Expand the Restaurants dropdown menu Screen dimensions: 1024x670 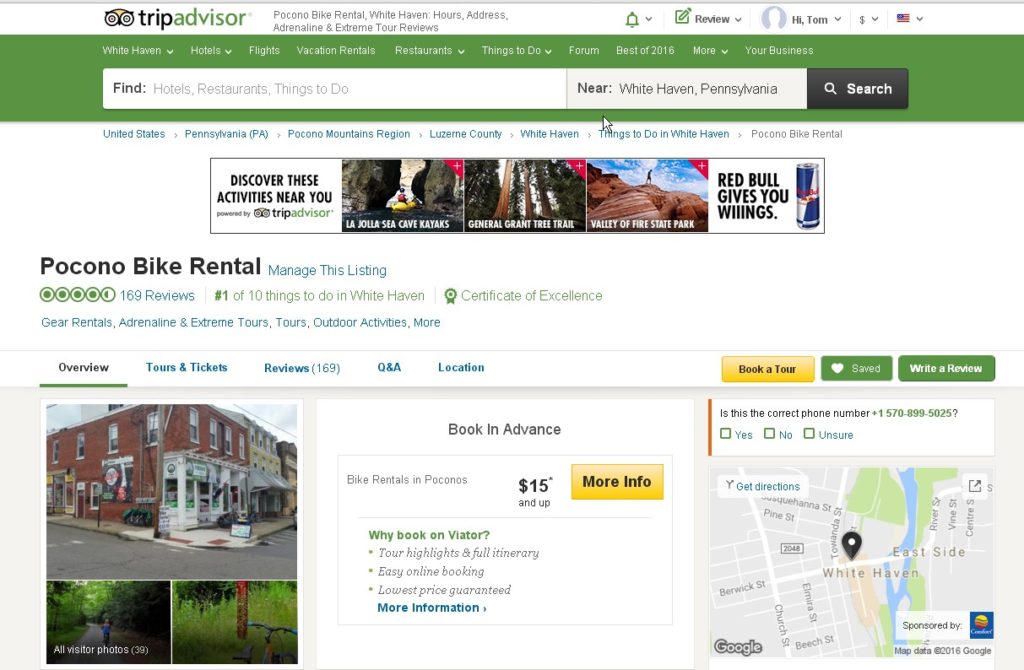430,50
